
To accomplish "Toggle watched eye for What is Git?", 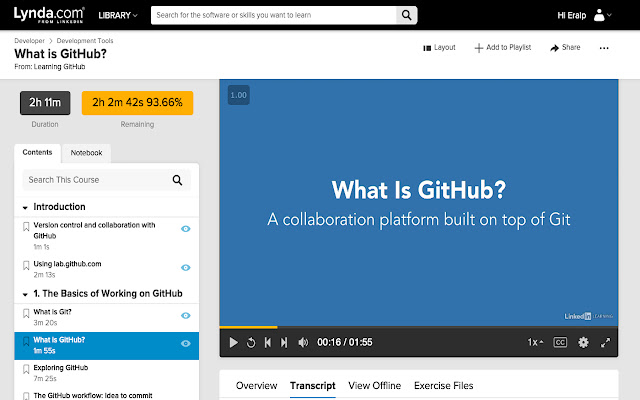I will pos(185,316).
